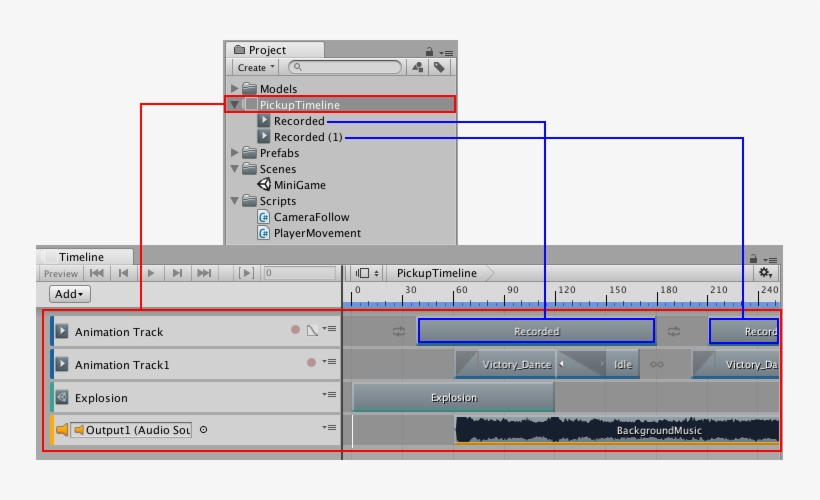Switch to the Timeline tab
820x500 pixels.
coord(85,257)
